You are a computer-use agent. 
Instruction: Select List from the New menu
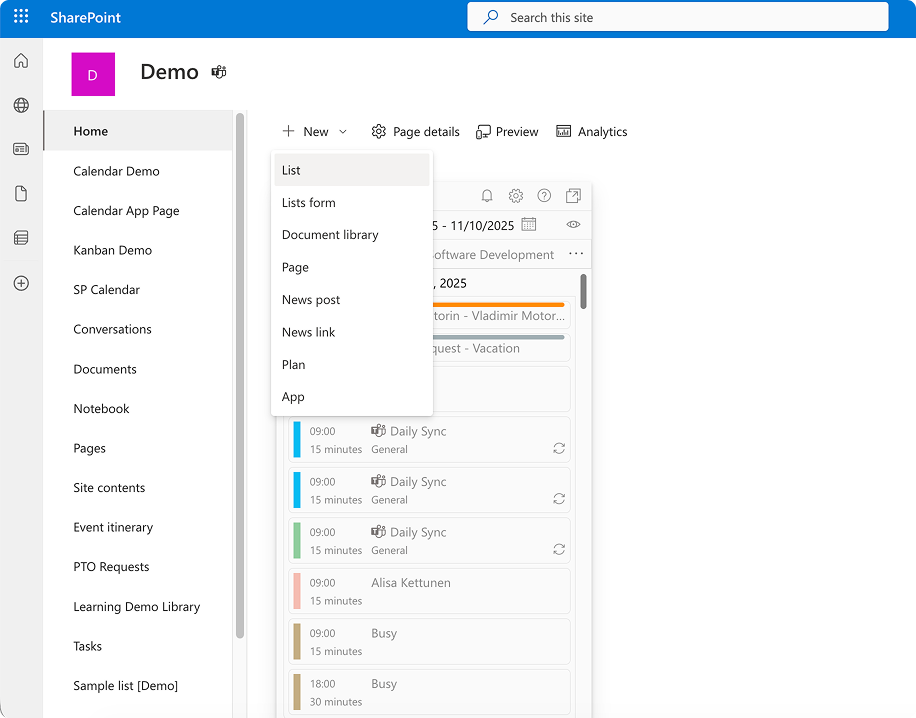[x=290, y=170]
